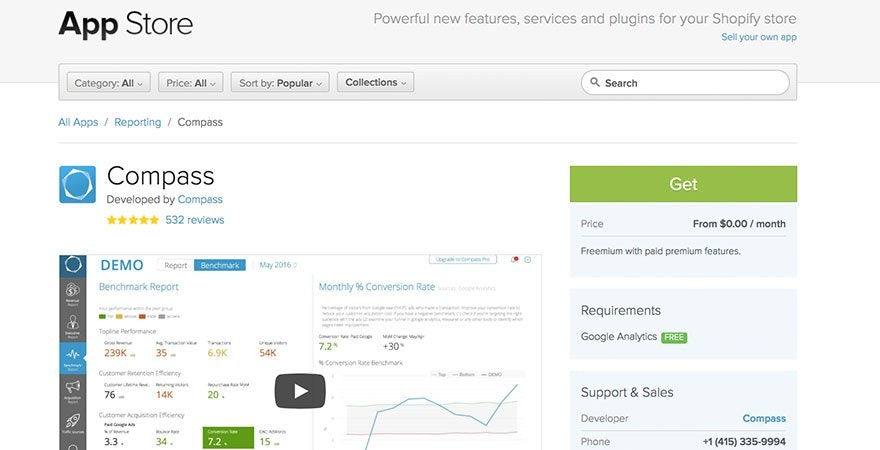Open the Compass developer link under Support & Sales
Screen dimensions: 880x450
tap(764, 418)
